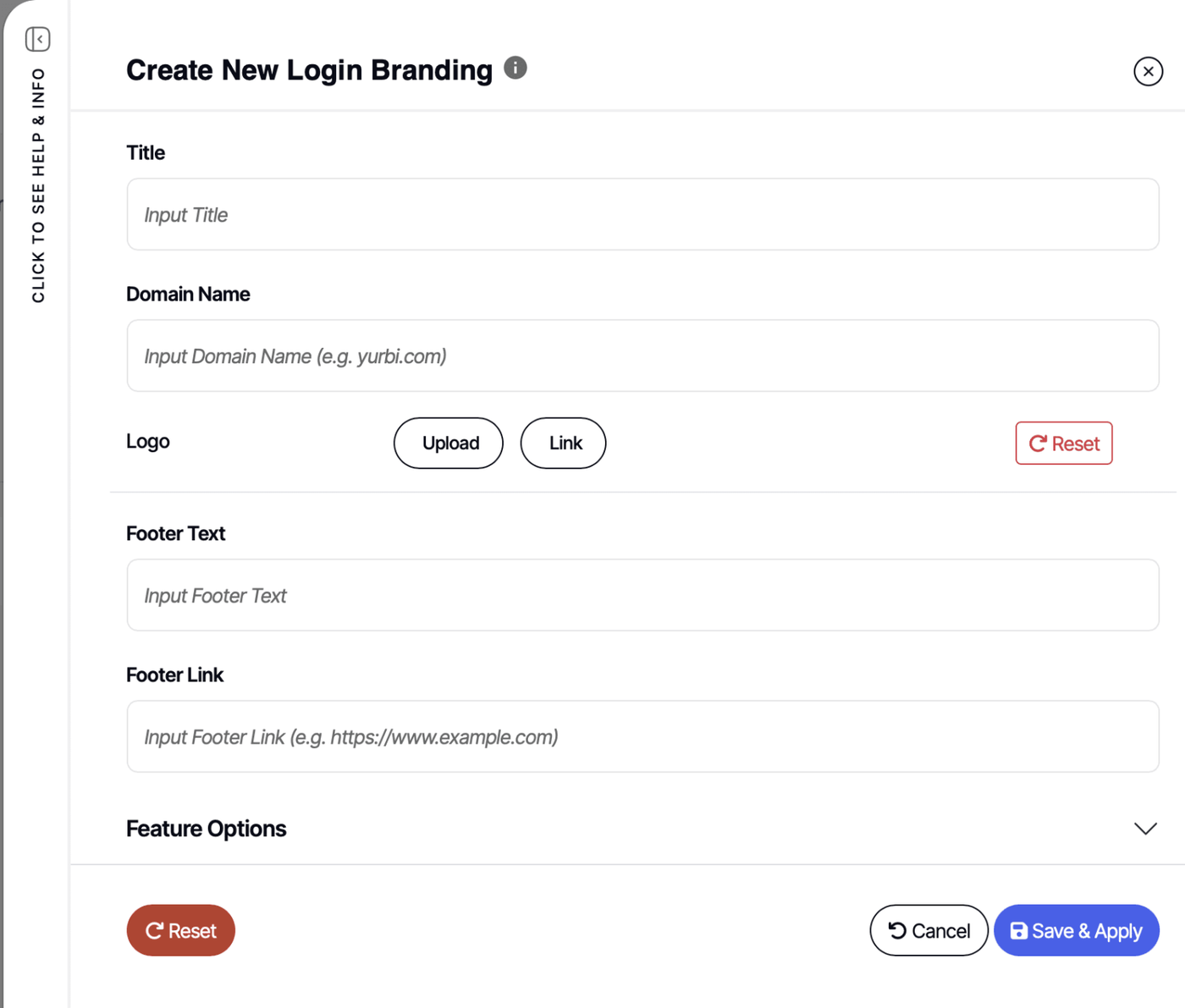The height and width of the screenshot is (1008, 1185).
Task: Close the Create New Login Branding dialog
Action: [x=1148, y=72]
